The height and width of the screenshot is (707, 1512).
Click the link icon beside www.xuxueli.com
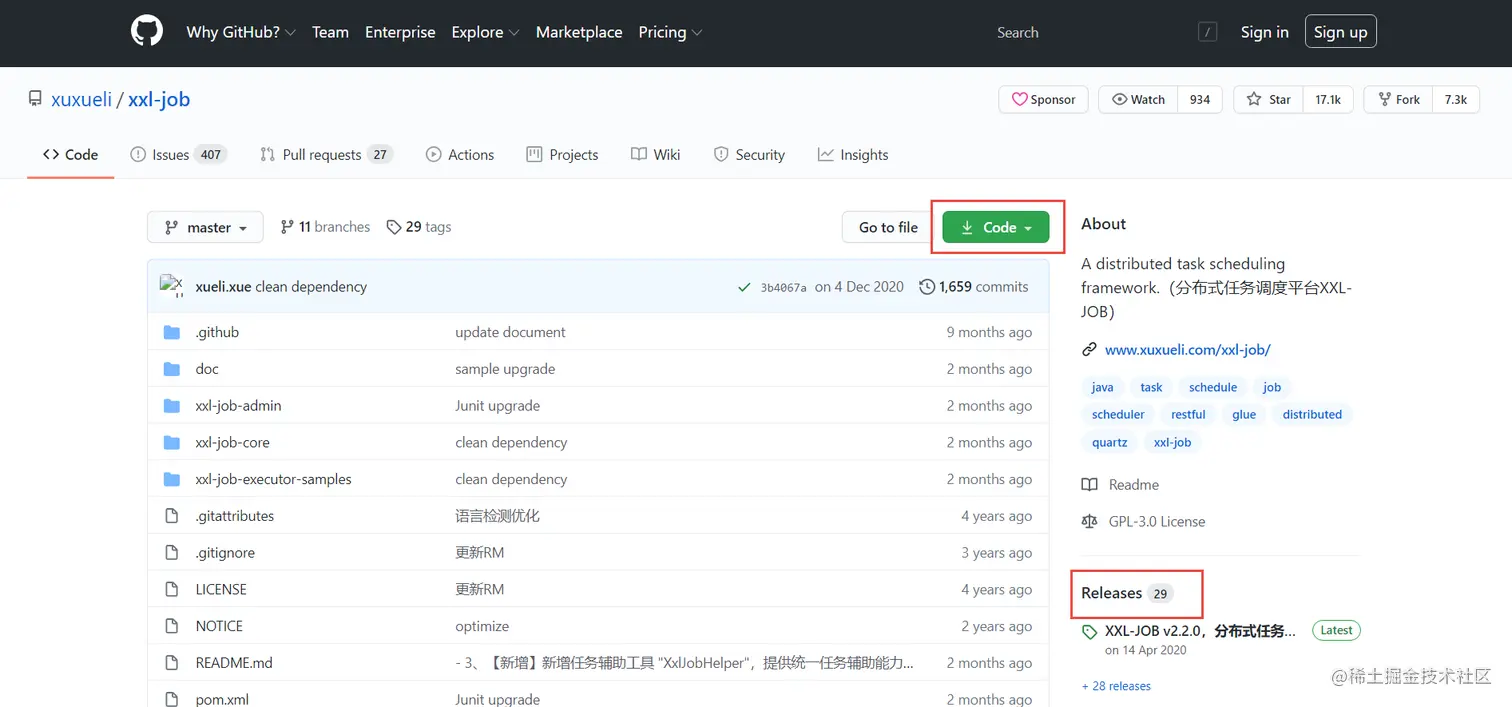pos(1089,350)
